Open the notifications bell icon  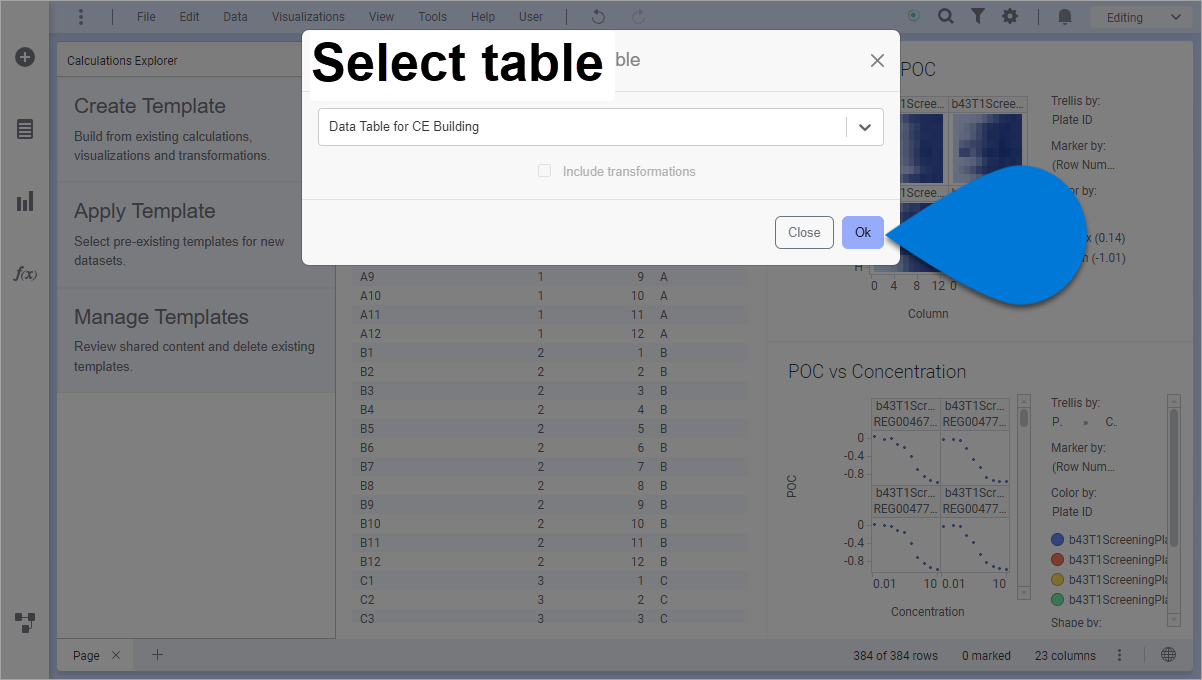coord(1065,17)
